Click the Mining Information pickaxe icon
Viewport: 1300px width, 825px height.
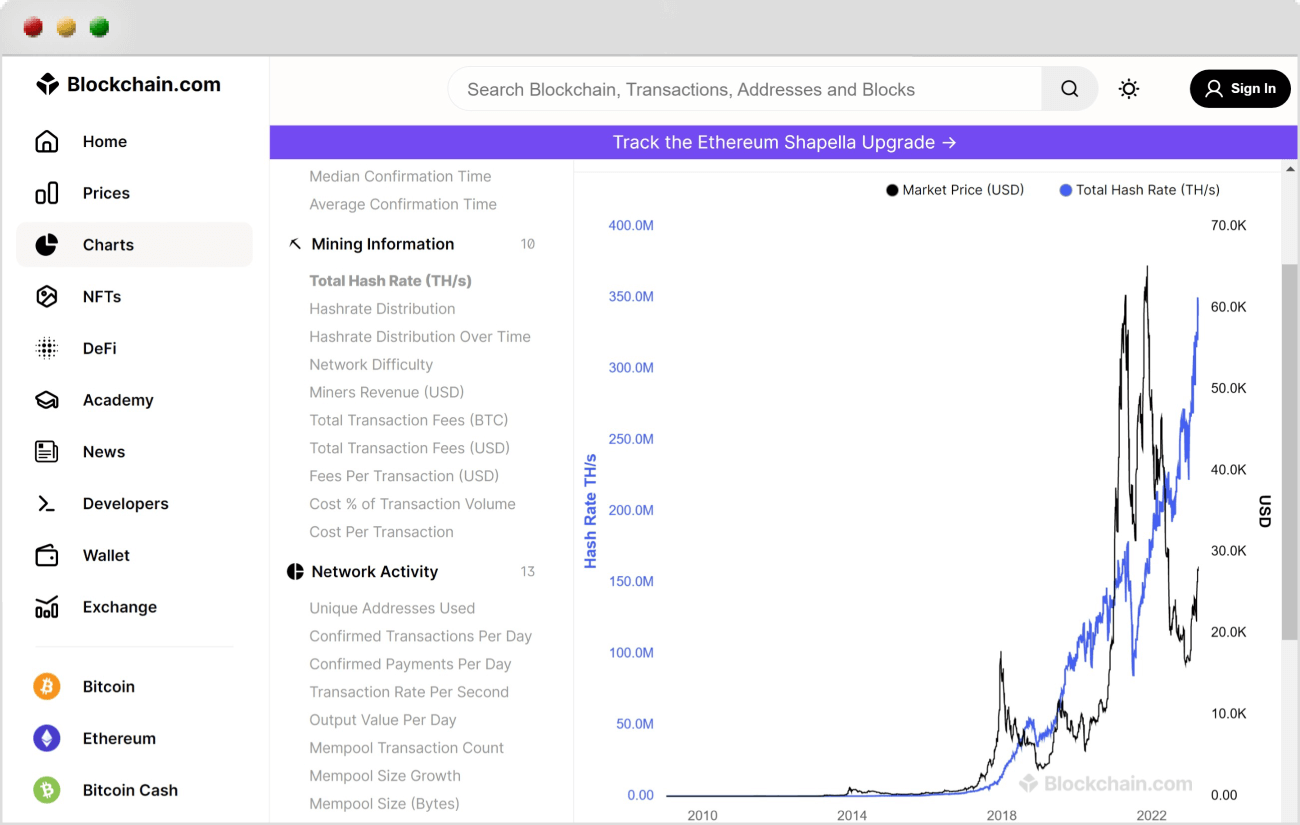coord(295,244)
